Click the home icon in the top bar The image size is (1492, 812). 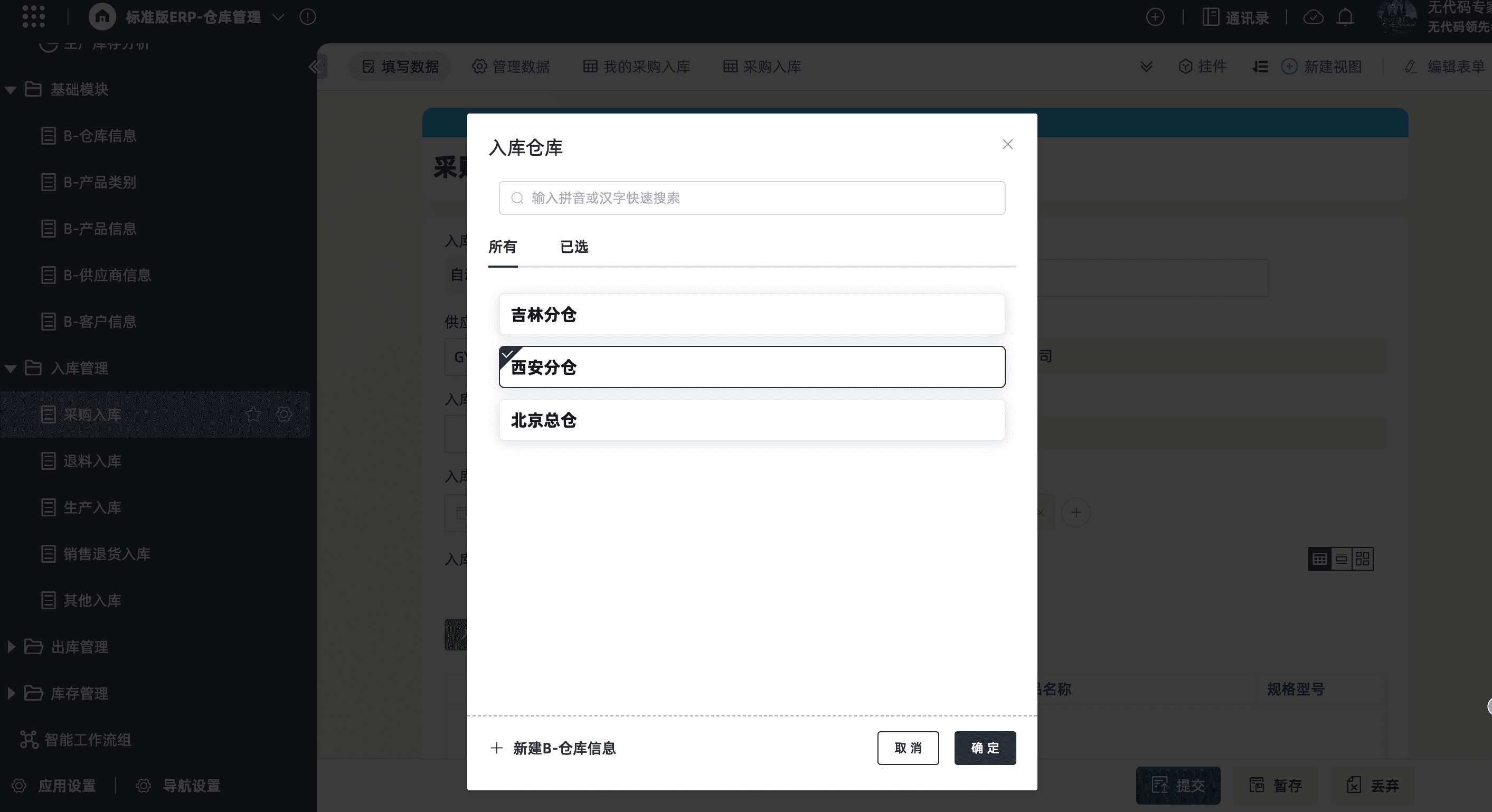click(102, 17)
